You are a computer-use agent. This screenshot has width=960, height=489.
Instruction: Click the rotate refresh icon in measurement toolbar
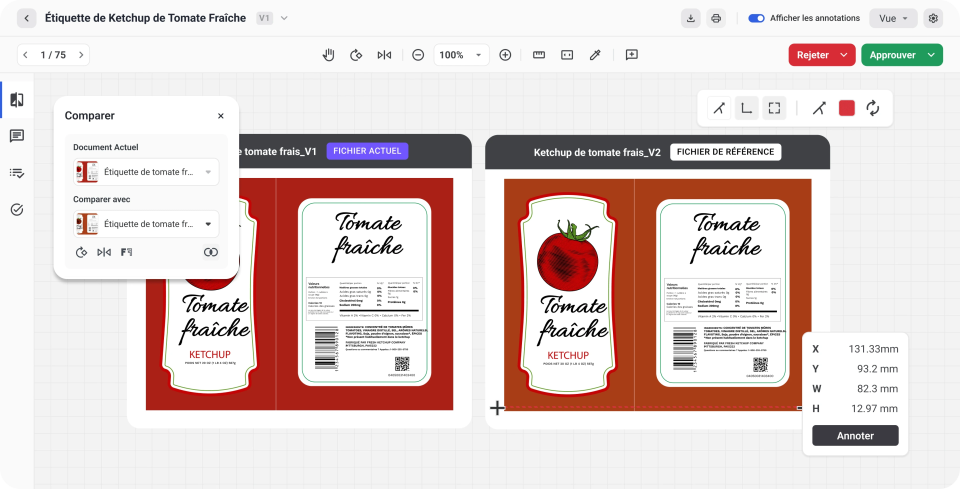872,108
